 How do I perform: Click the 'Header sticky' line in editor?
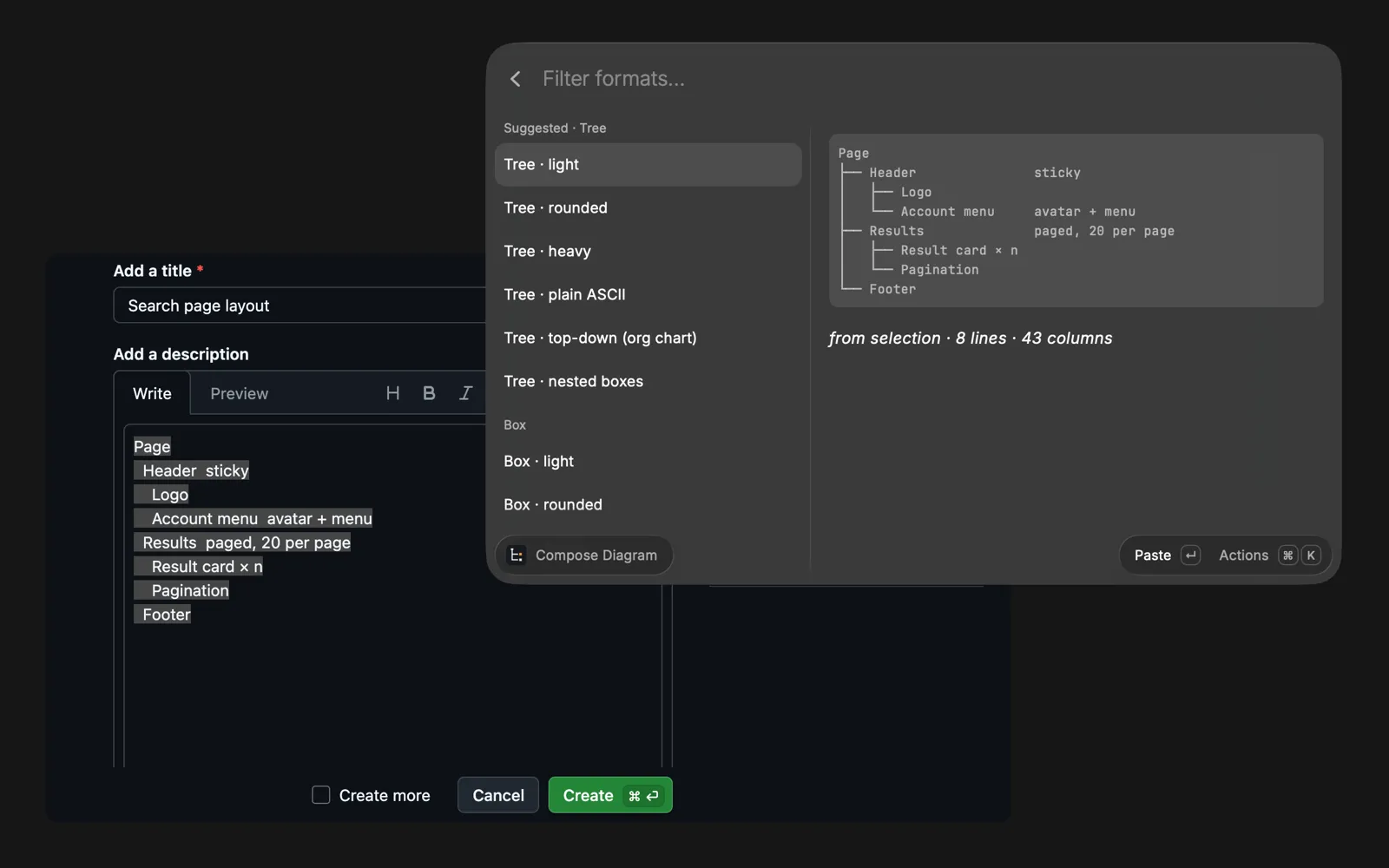tap(191, 470)
